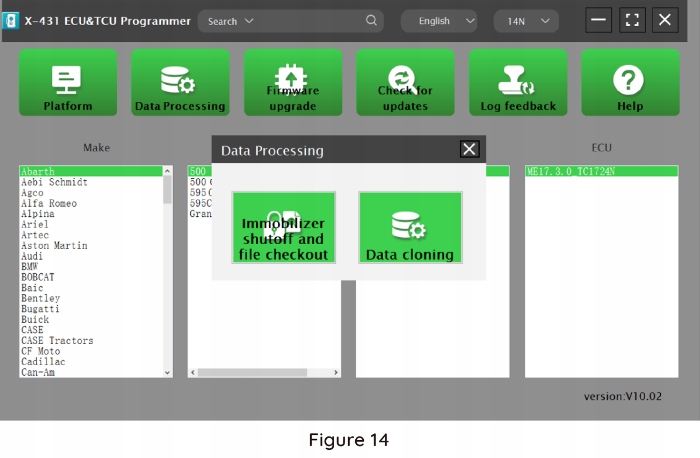700x458 pixels.
Task: Select Abarth in the Make list
Action: coord(91,171)
